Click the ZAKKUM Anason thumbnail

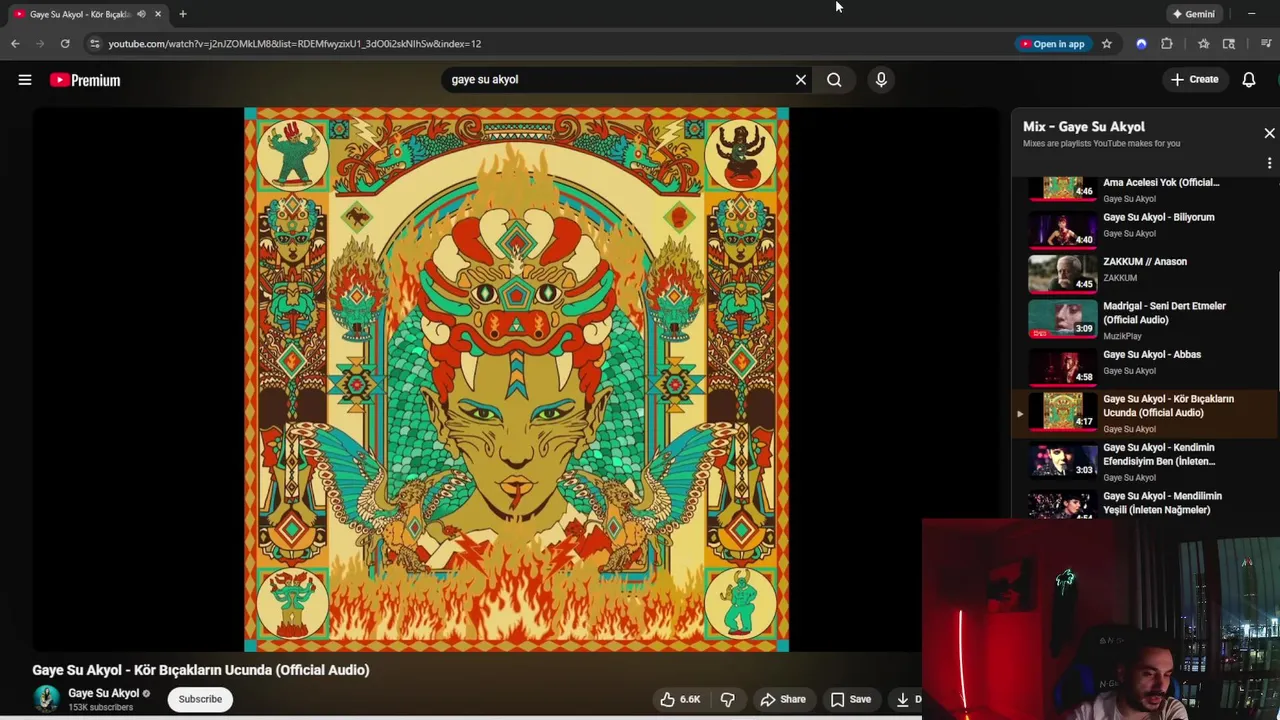(1062, 273)
